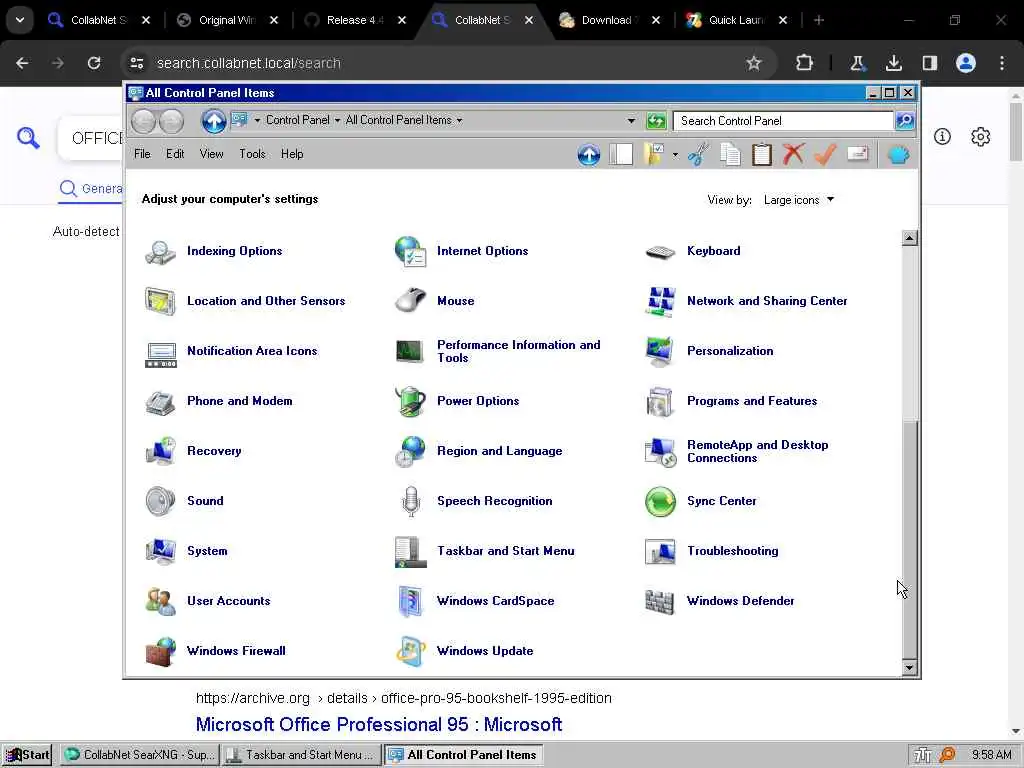Image resolution: width=1024 pixels, height=768 pixels.
Task: Click the green refresh button in address bar
Action: [x=656, y=121]
